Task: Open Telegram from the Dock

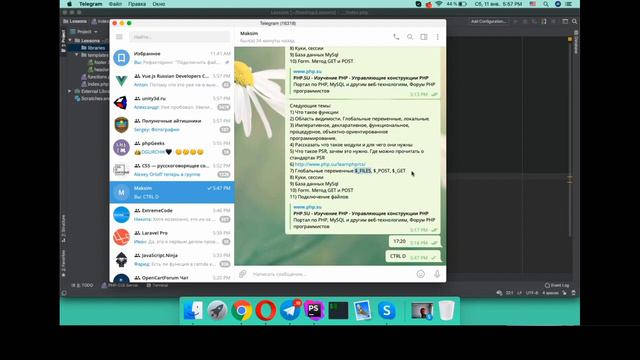Action: pos(290,311)
